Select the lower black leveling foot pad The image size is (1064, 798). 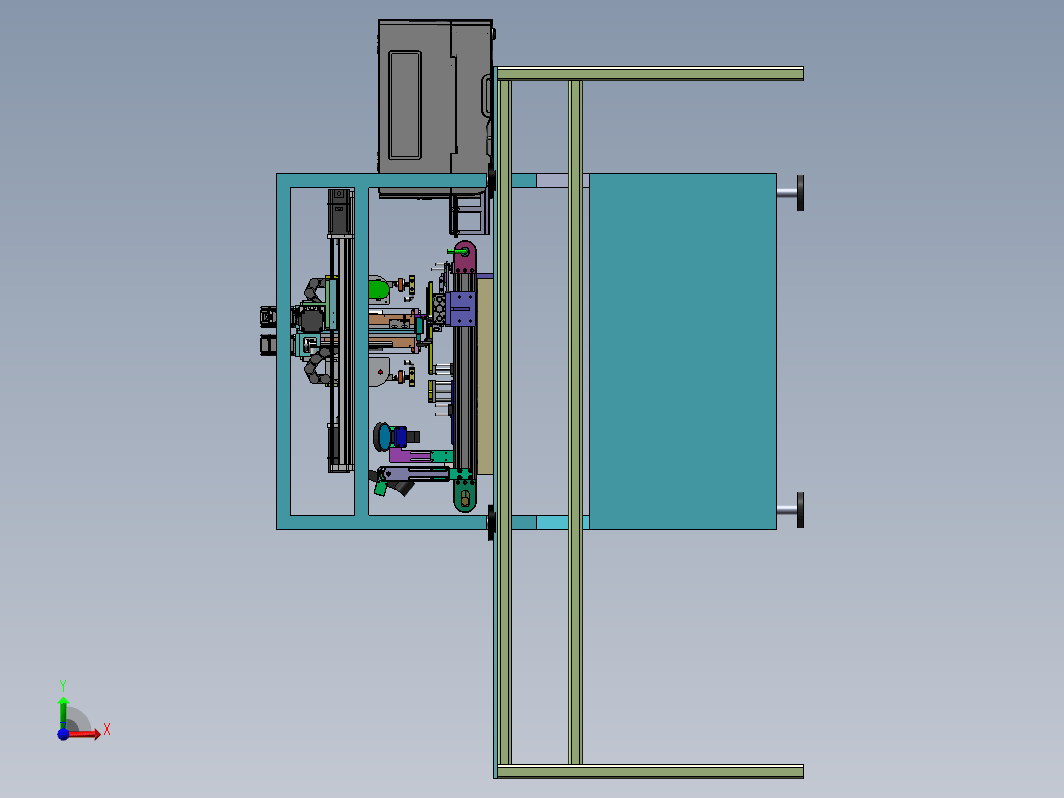pos(801,510)
